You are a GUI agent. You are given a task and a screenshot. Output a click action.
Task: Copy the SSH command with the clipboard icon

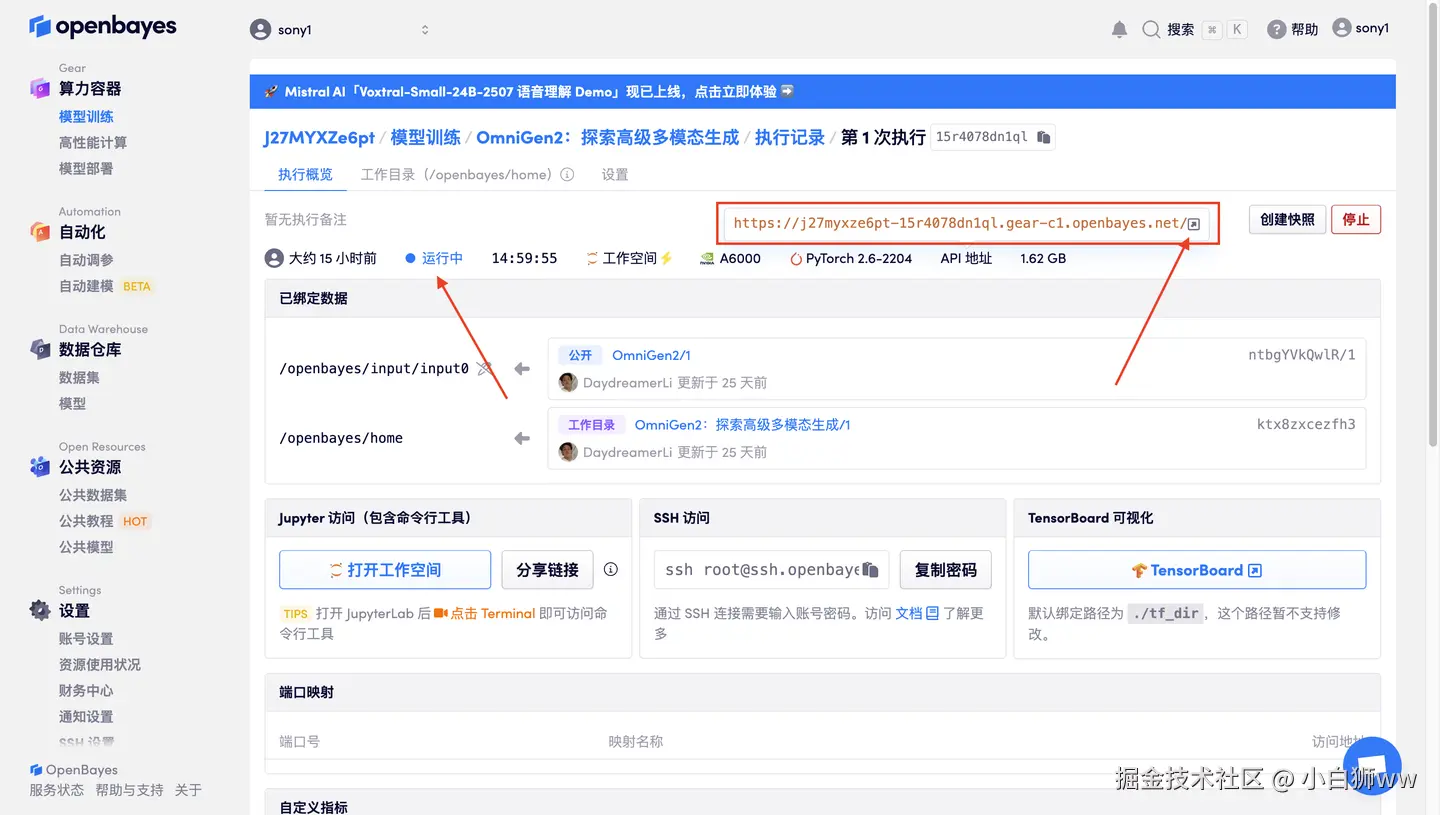(870, 570)
